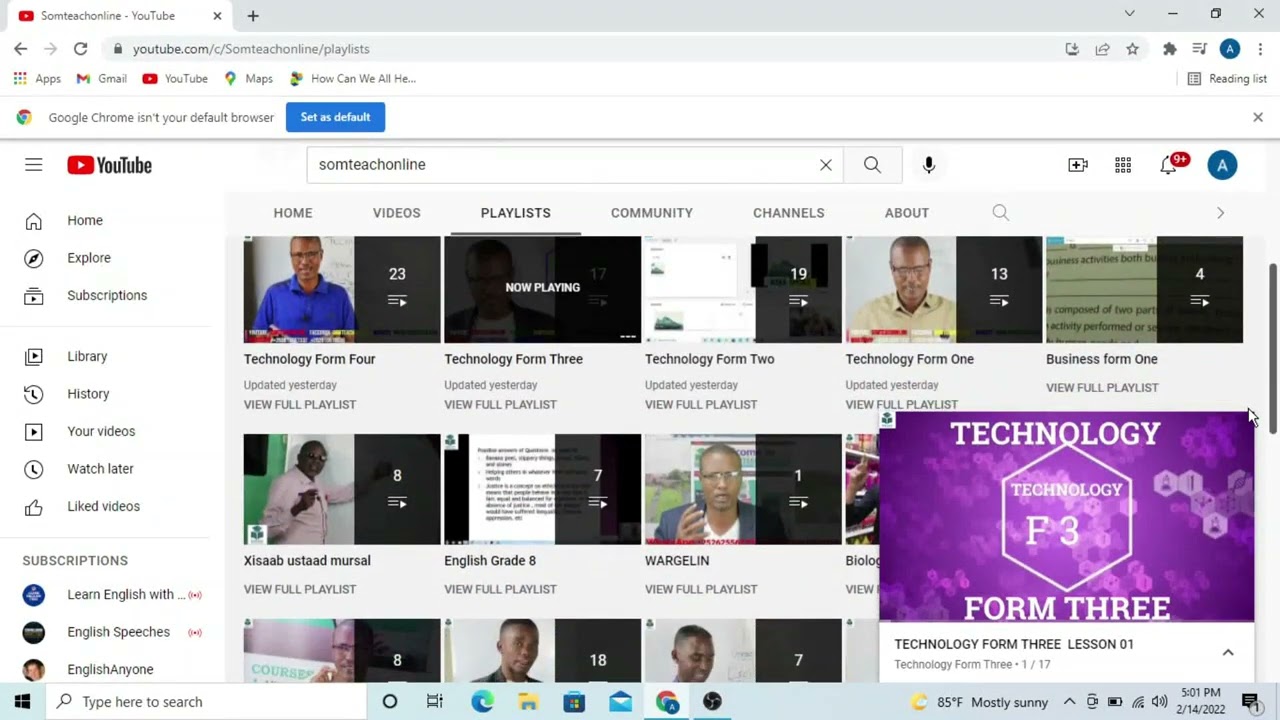Run search with the magnifier button
The width and height of the screenshot is (1280, 720).
(872, 165)
